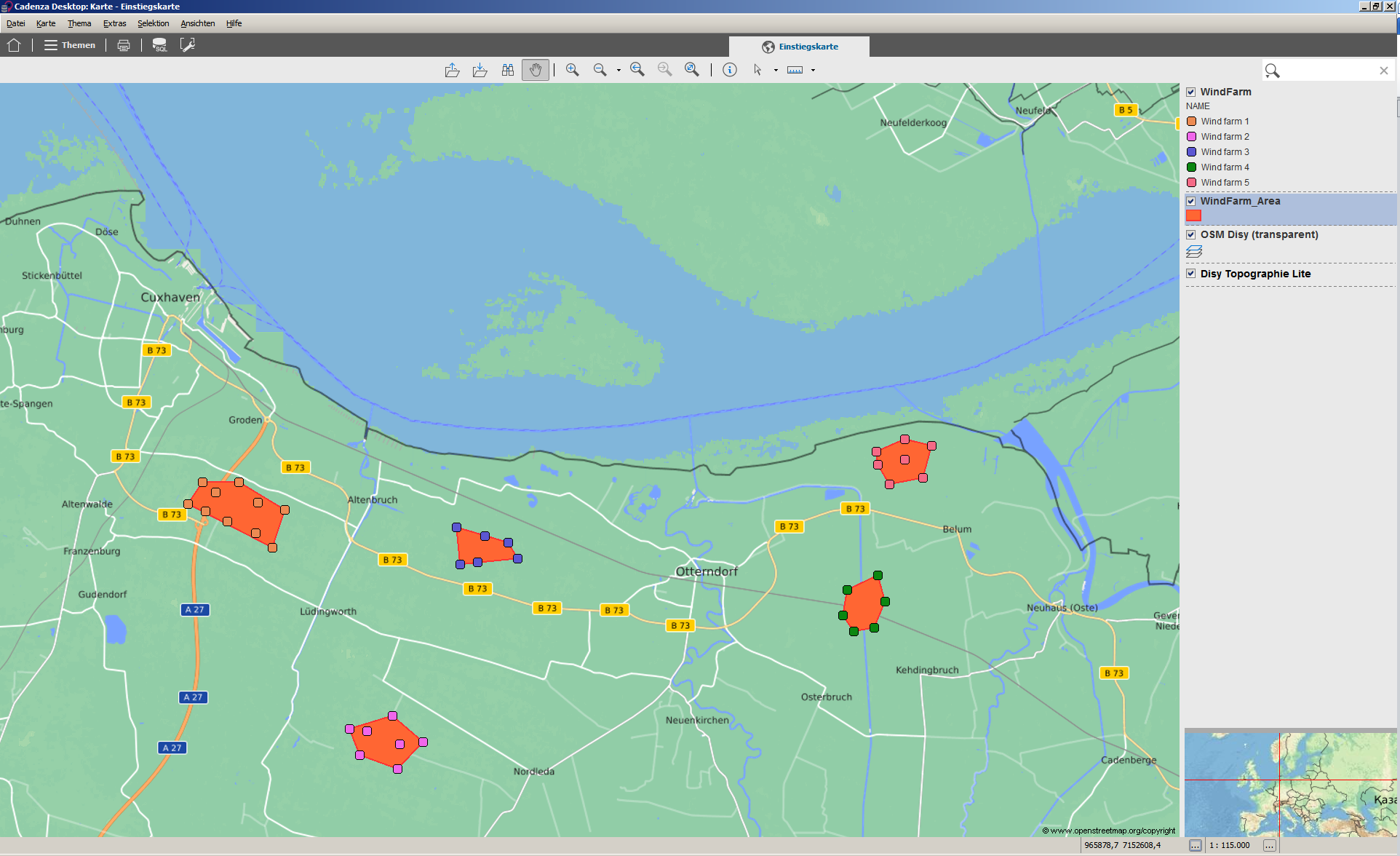This screenshot has height=856, width=1400.
Task: Open scale options button next to 1 : 115.000
Action: 1270,845
